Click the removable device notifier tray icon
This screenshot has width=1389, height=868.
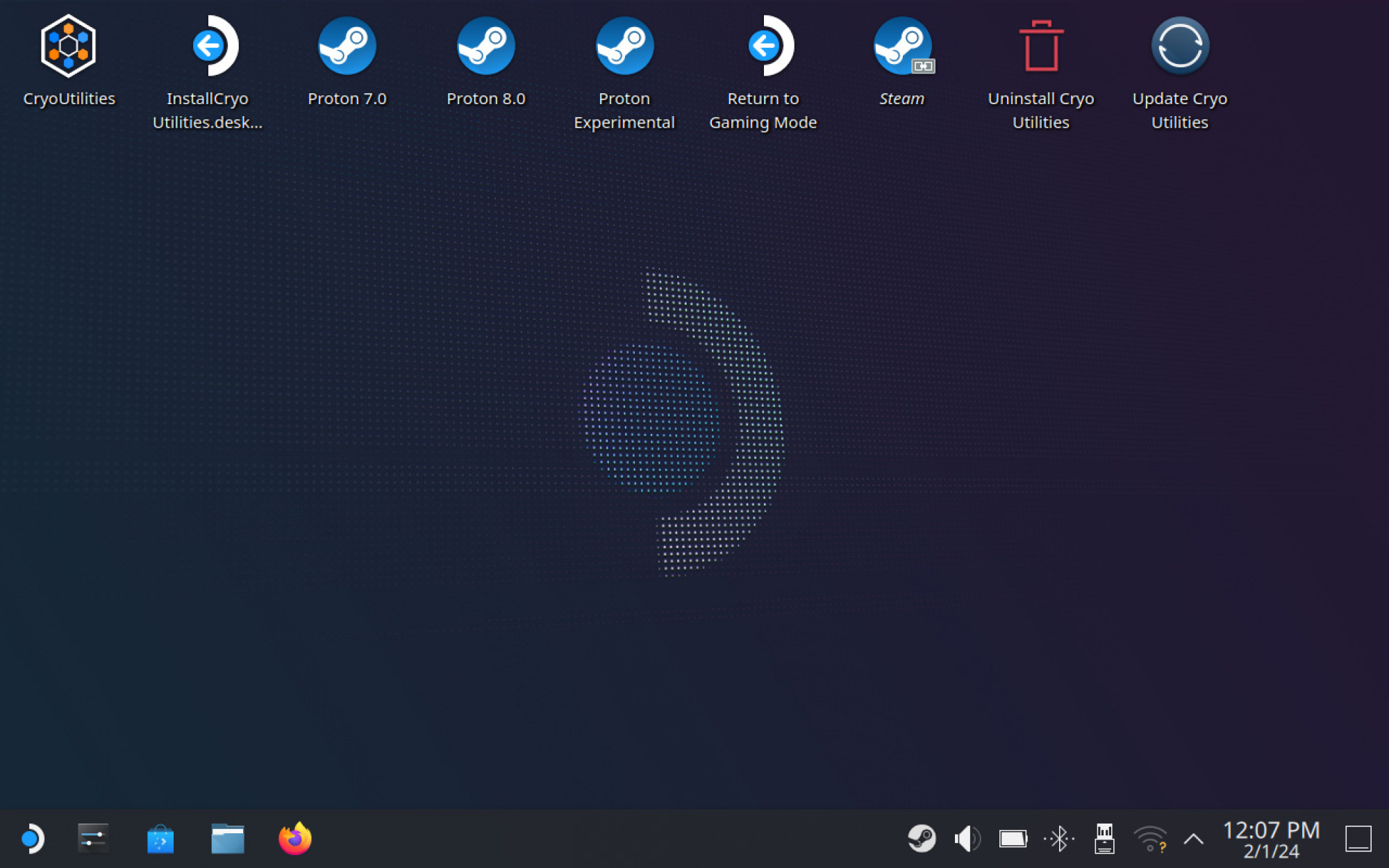[1104, 839]
